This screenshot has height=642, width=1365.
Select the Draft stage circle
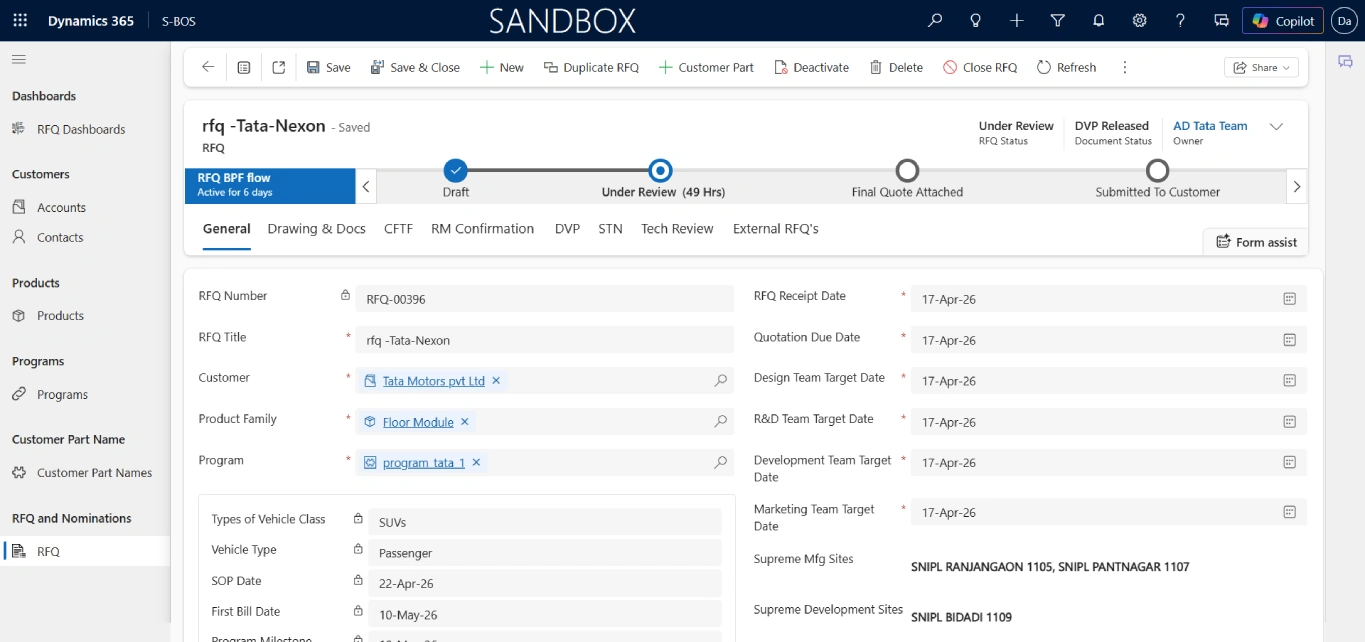(455, 170)
